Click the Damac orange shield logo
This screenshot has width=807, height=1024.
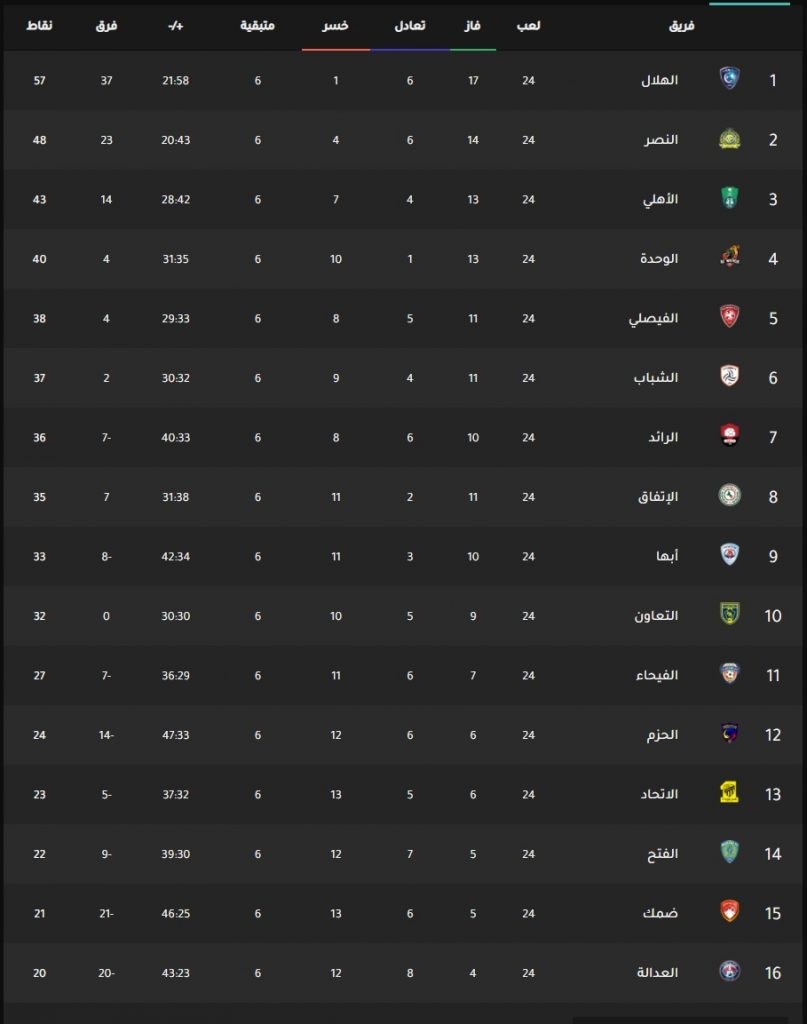point(729,912)
